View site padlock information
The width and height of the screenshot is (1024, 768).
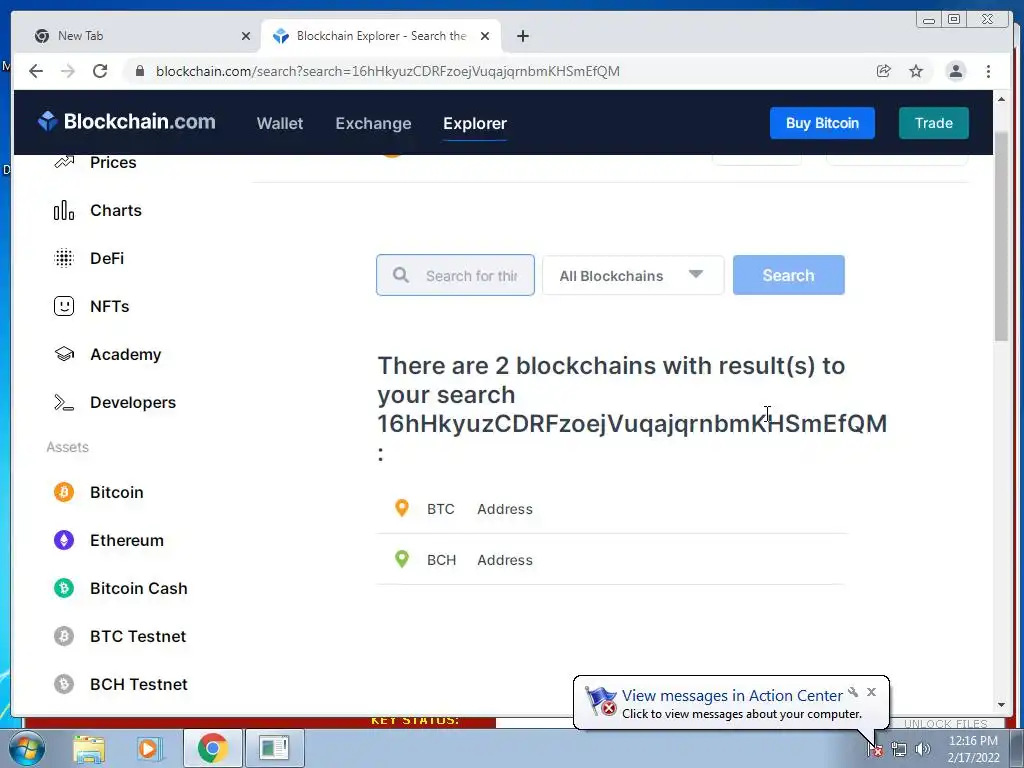(x=140, y=71)
